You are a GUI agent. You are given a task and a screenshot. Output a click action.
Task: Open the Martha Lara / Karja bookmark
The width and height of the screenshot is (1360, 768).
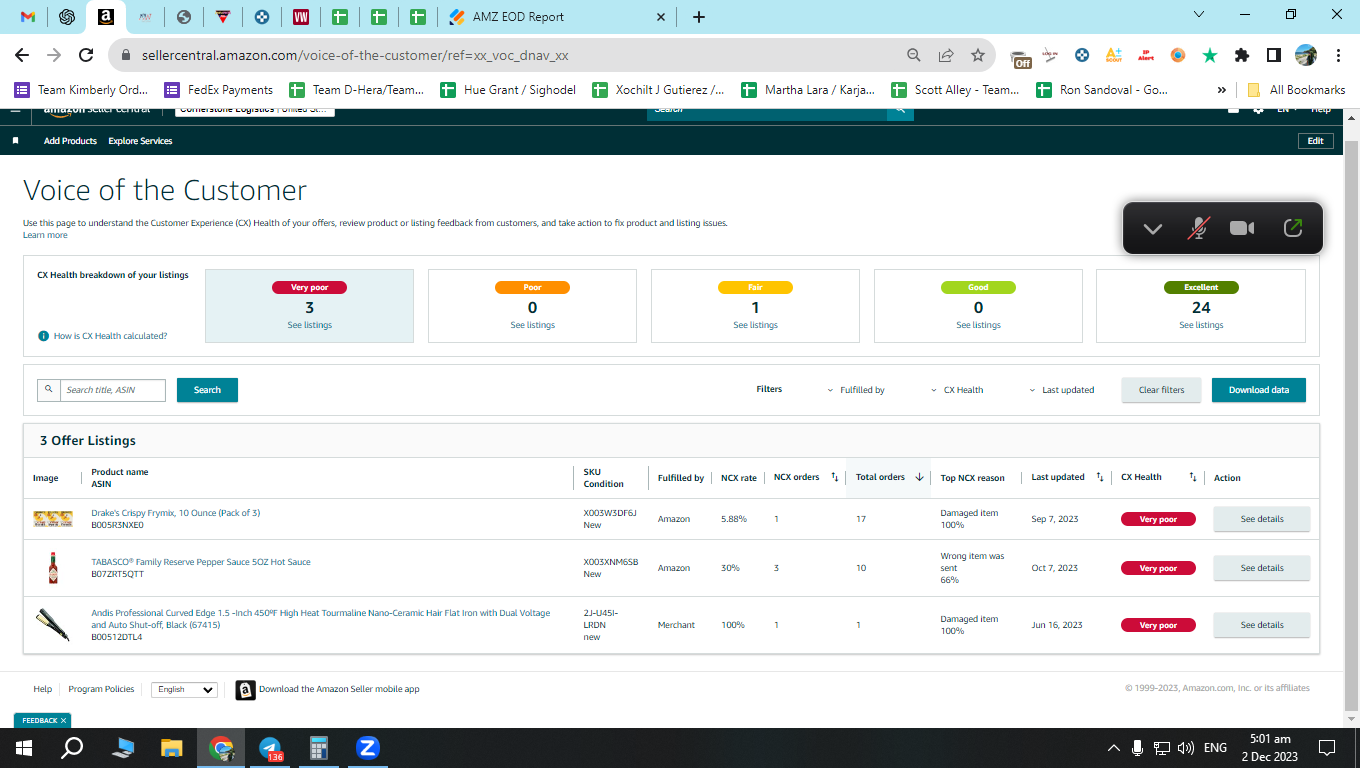click(808, 90)
